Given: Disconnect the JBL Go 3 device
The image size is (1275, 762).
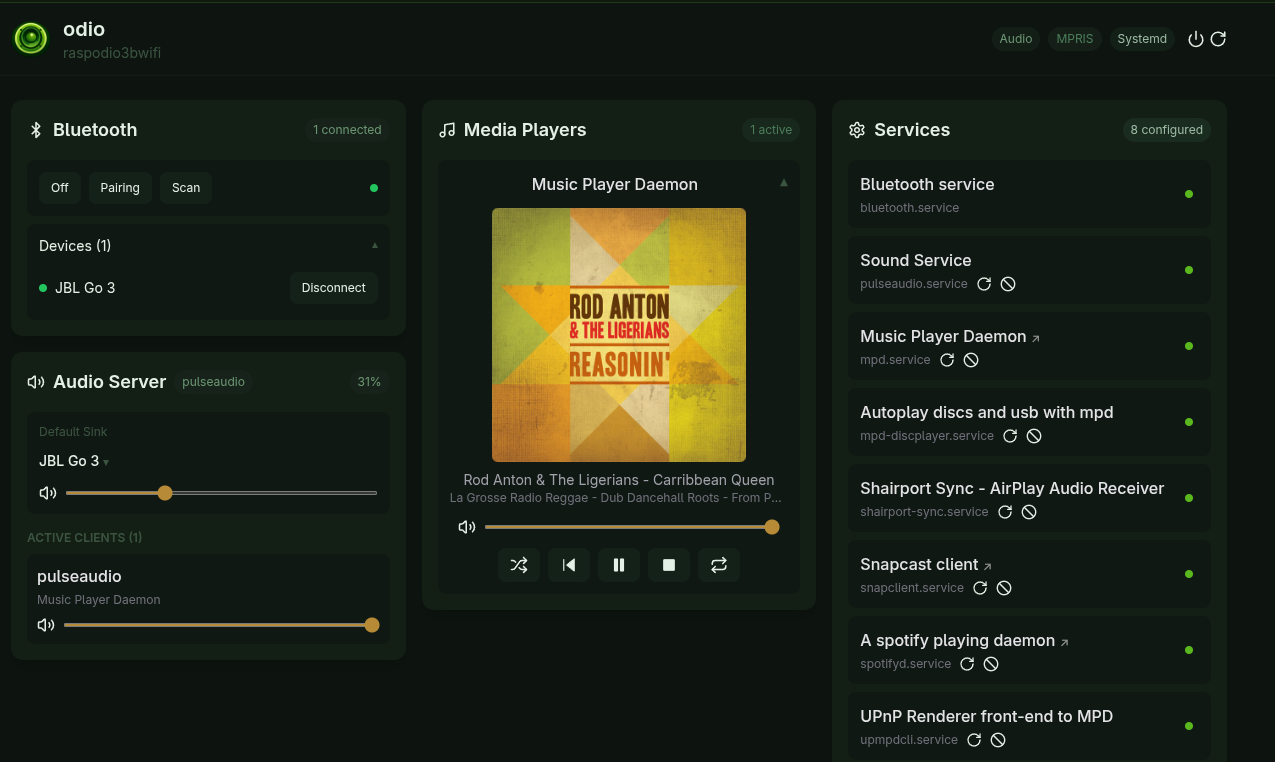Looking at the screenshot, I should [x=334, y=288].
